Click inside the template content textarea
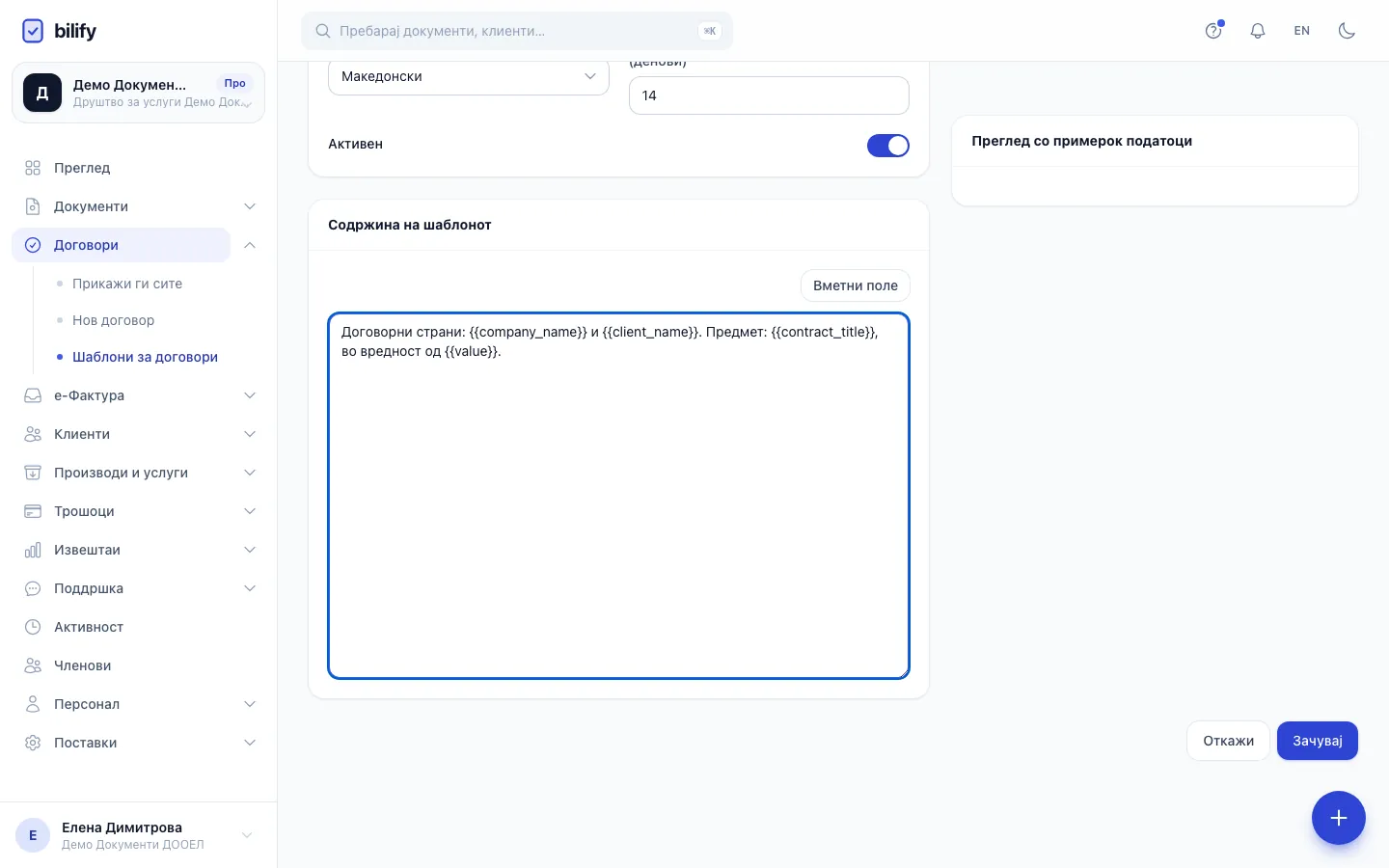Viewport: 1389px width, 868px height. 618,496
